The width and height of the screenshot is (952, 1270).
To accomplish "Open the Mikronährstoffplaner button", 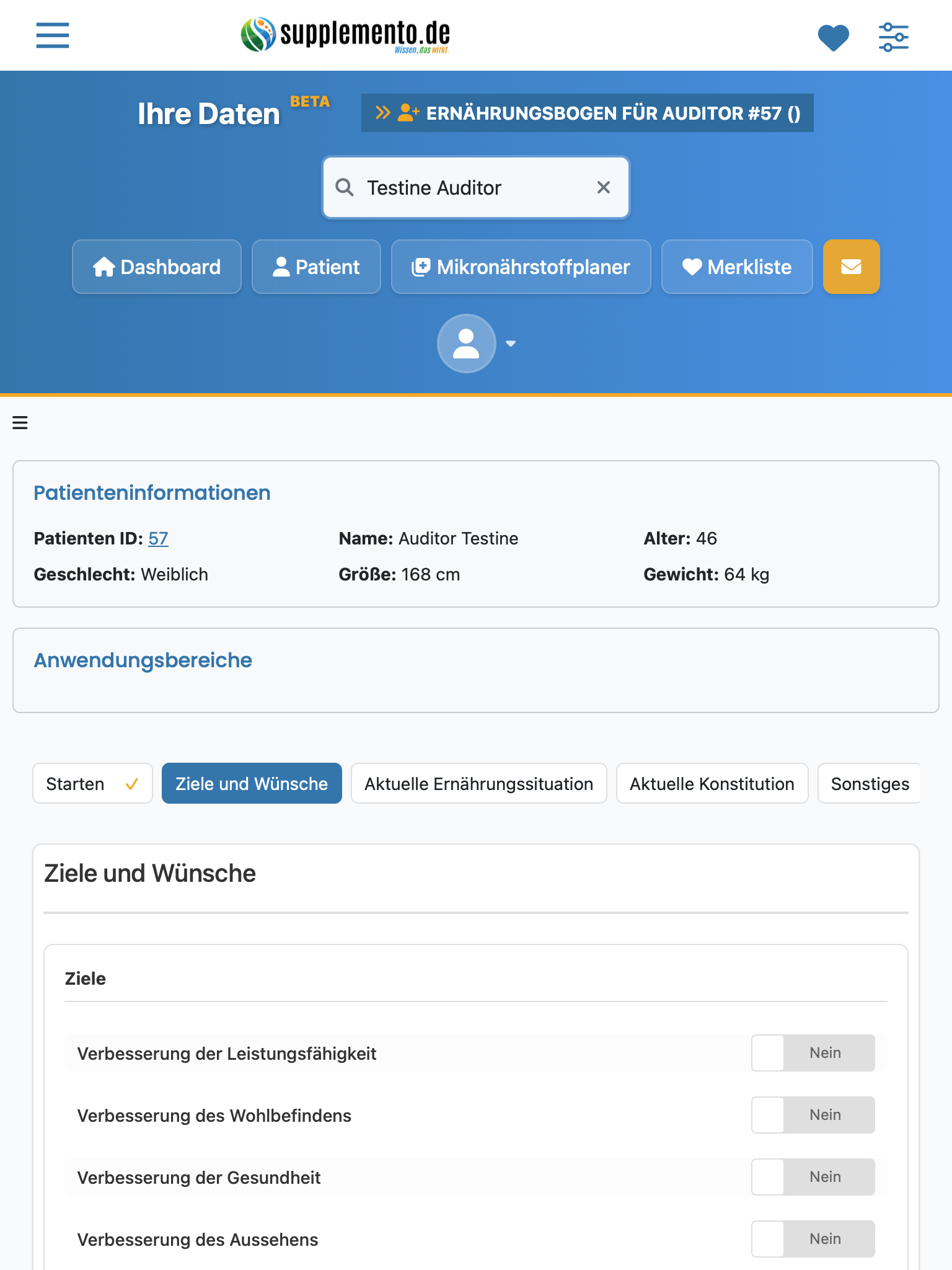I will tap(521, 267).
